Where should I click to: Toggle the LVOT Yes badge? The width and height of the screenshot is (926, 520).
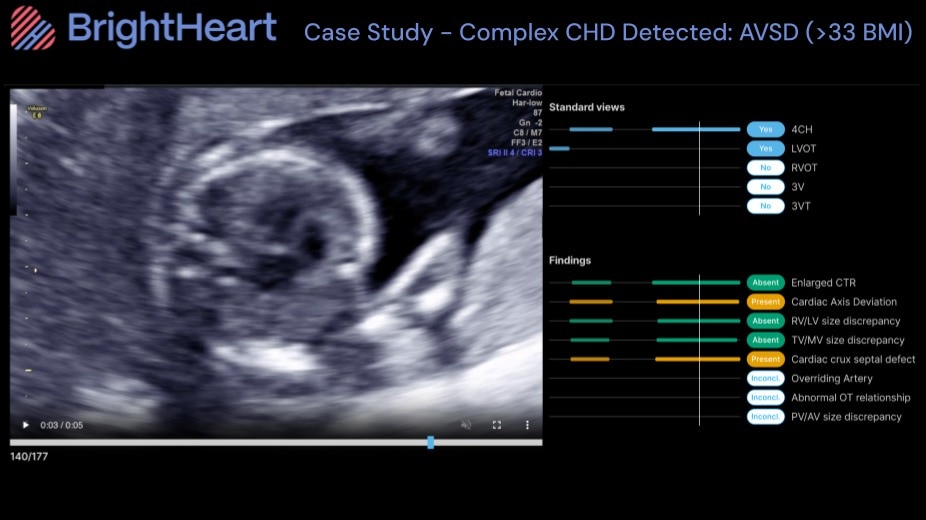tap(765, 149)
